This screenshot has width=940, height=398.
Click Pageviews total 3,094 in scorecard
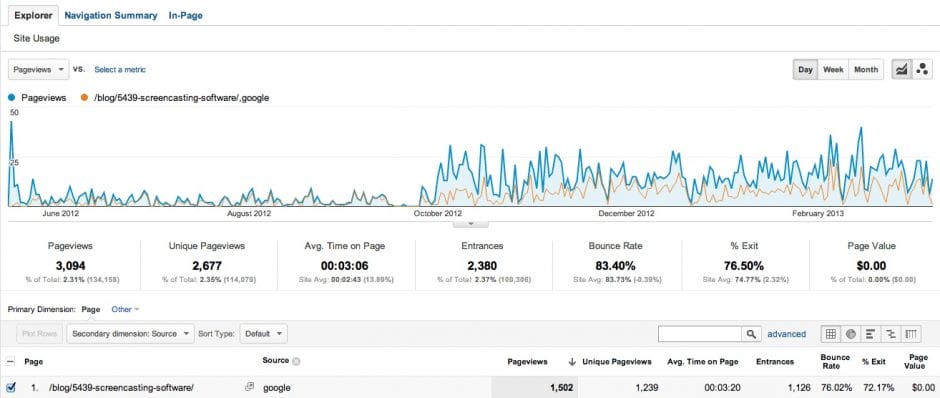point(70,266)
